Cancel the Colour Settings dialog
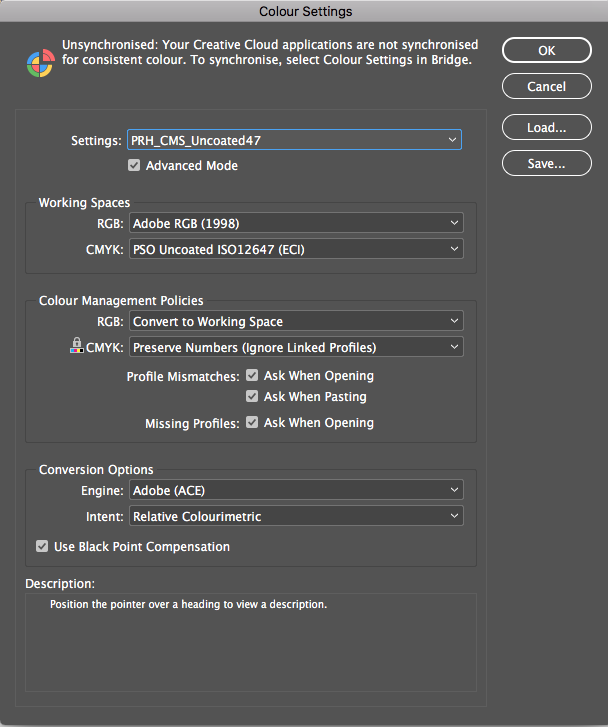The width and height of the screenshot is (608, 727). pyautogui.click(x=547, y=86)
